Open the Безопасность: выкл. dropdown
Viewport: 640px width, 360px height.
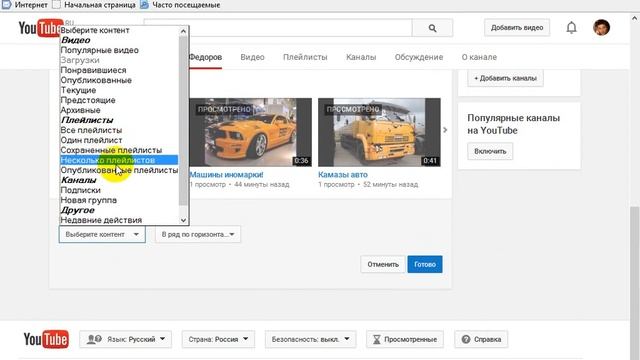[x=311, y=339]
